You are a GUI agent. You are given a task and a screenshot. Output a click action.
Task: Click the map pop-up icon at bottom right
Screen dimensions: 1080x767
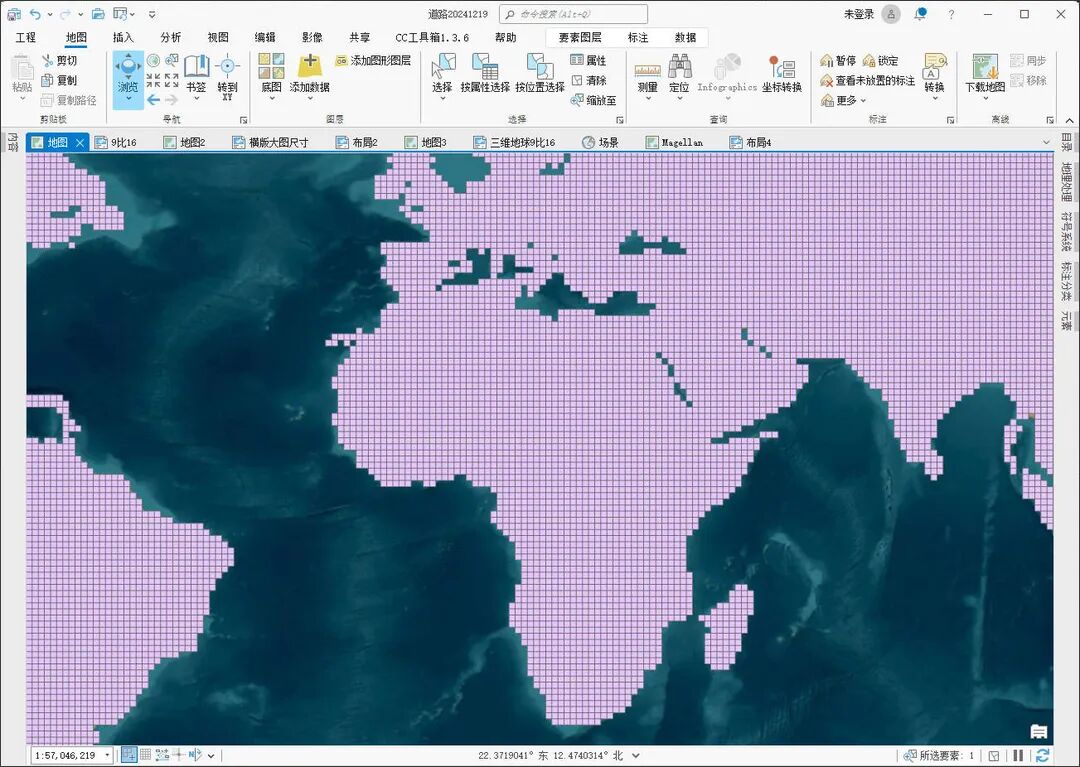tap(1039, 731)
